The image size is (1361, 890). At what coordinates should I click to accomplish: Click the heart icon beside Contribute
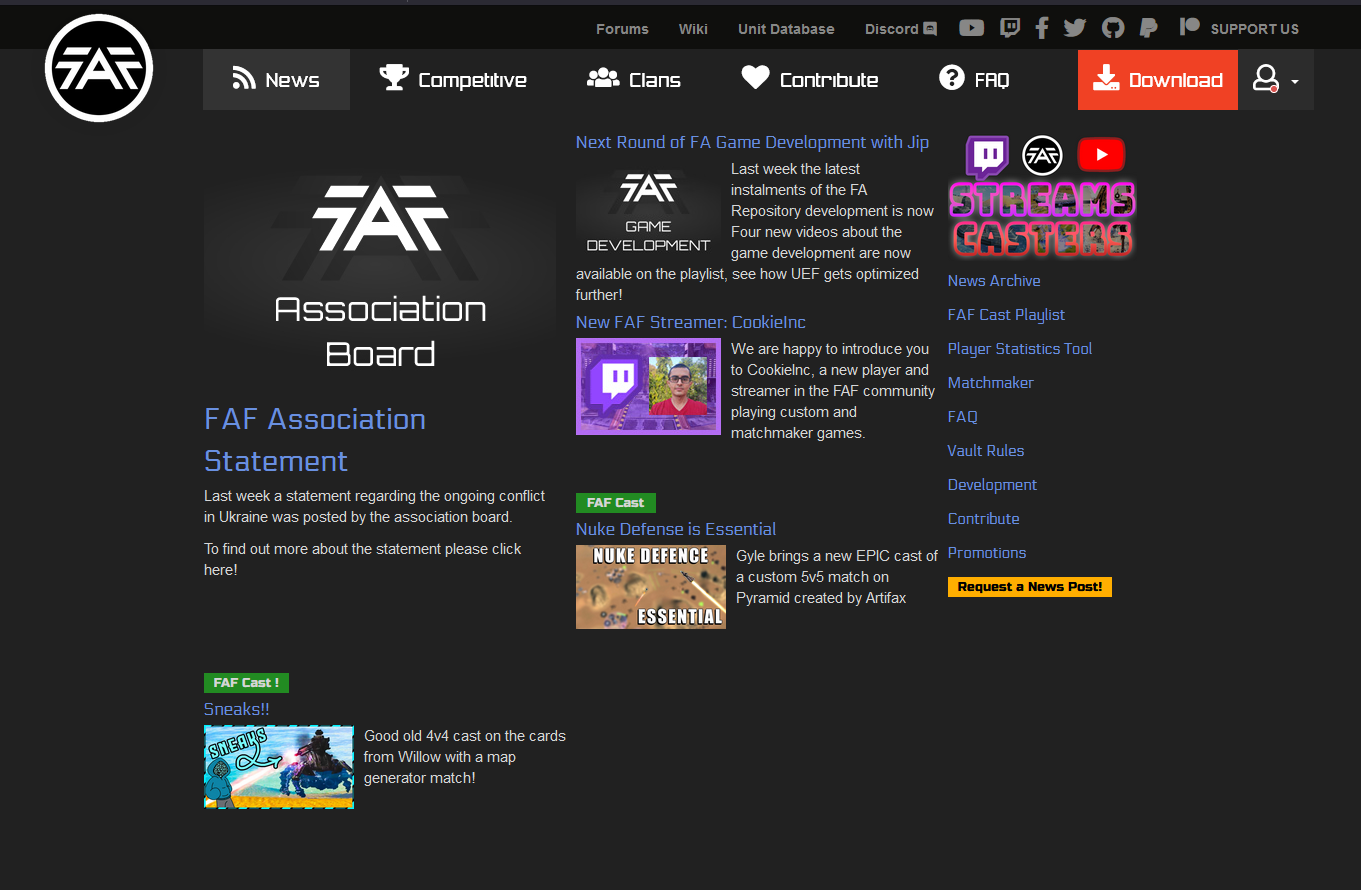tap(755, 78)
